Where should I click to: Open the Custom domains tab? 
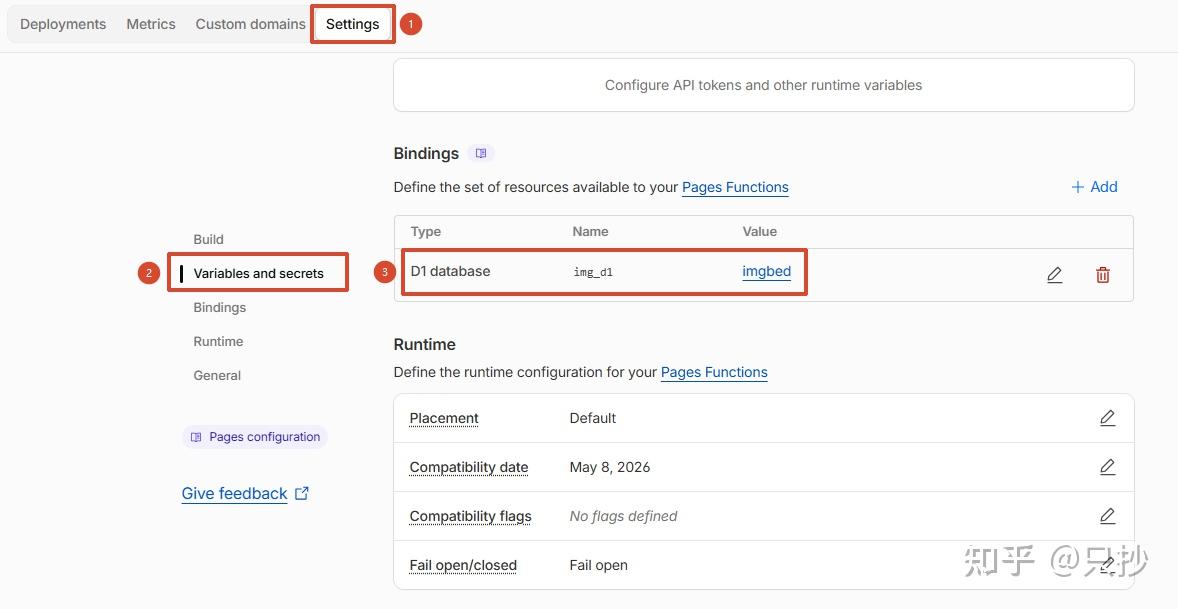(250, 24)
